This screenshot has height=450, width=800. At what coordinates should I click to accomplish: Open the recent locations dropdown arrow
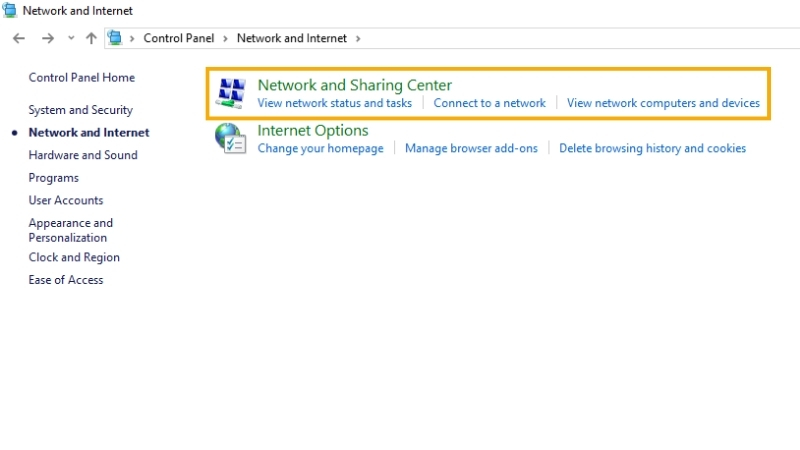pyautogui.click(x=71, y=38)
